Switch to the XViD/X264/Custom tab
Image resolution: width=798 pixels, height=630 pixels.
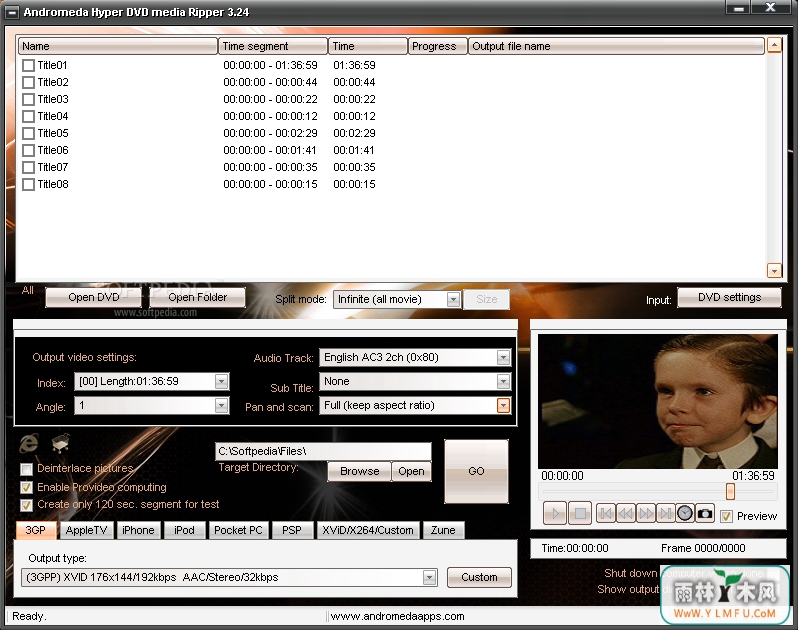coord(368,530)
